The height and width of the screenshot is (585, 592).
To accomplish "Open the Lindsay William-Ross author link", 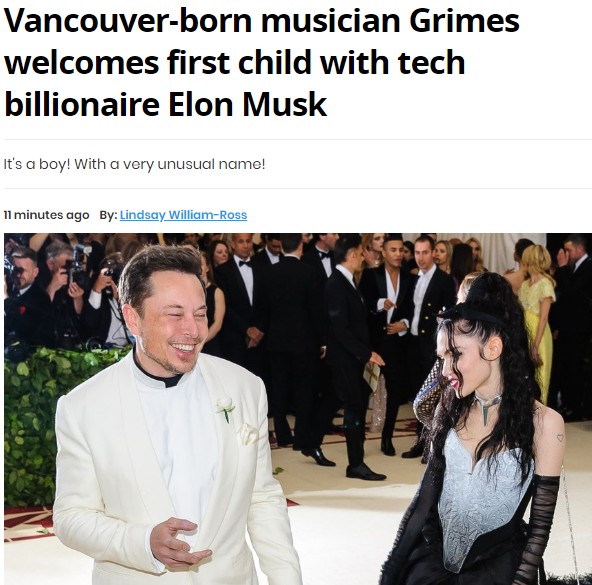I will coord(183,215).
